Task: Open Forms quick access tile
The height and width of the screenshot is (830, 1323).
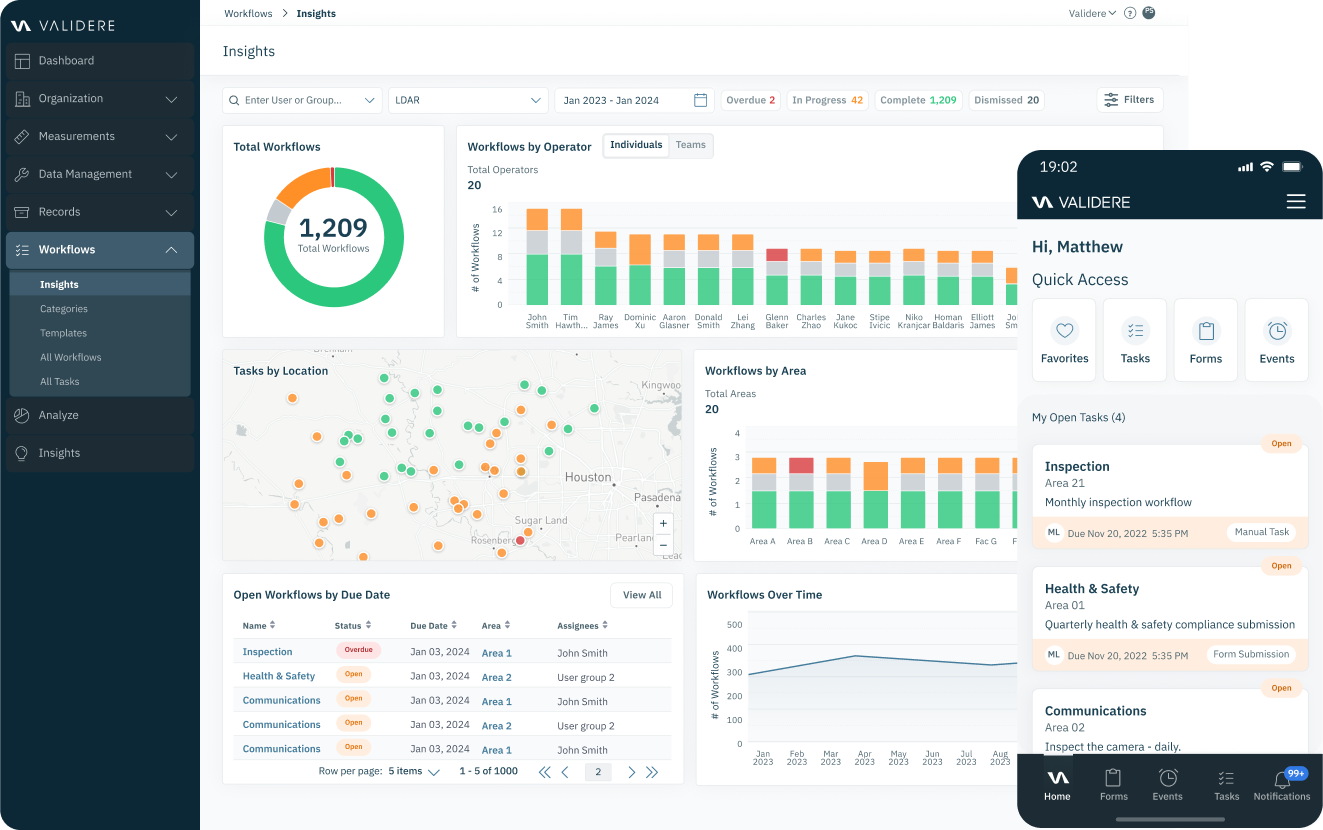Action: (x=1206, y=340)
